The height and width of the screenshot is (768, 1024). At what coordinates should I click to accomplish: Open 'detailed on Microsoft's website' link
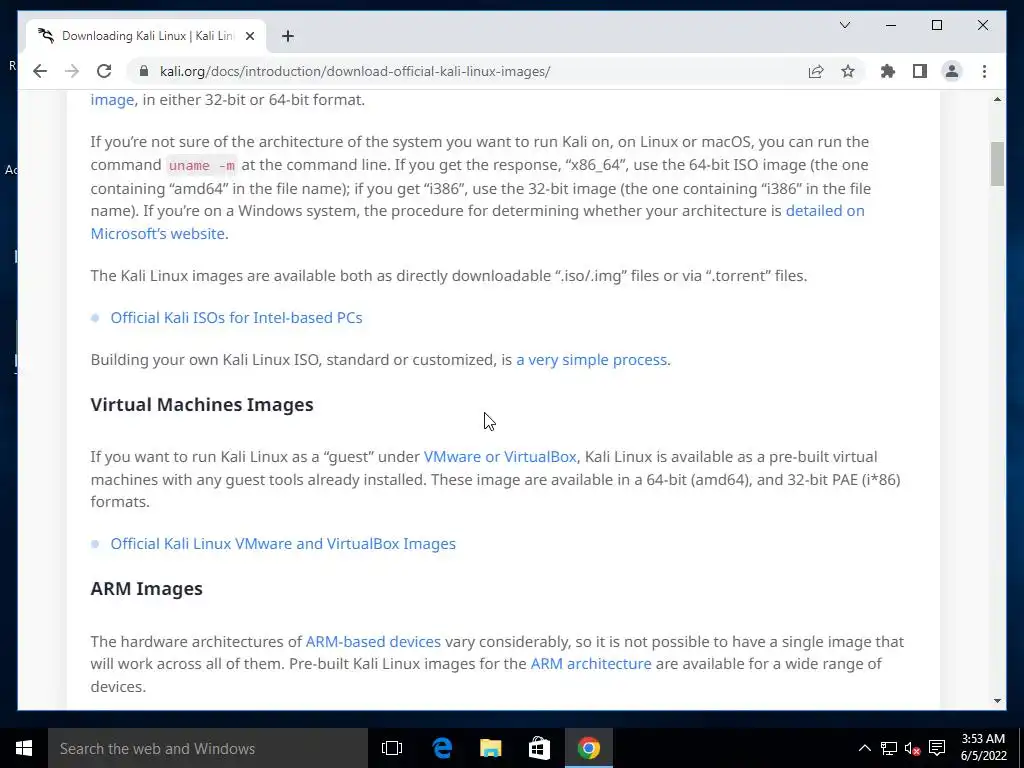pos(477,222)
